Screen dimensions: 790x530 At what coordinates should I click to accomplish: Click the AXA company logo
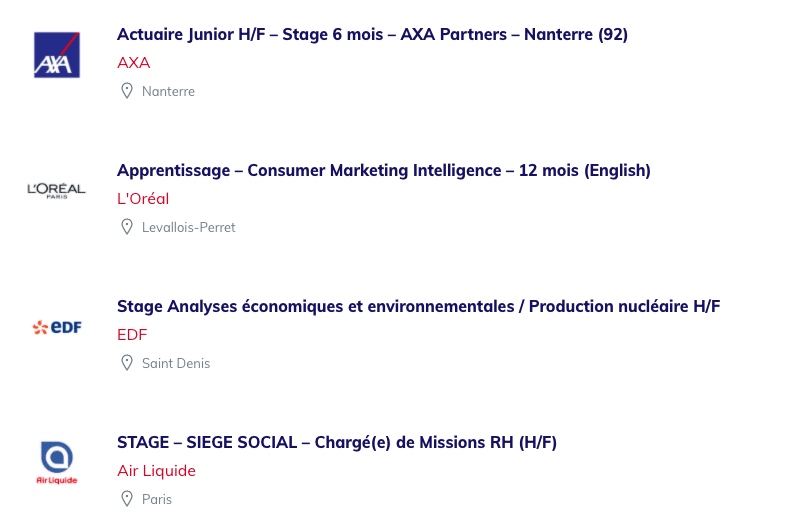coord(56,55)
